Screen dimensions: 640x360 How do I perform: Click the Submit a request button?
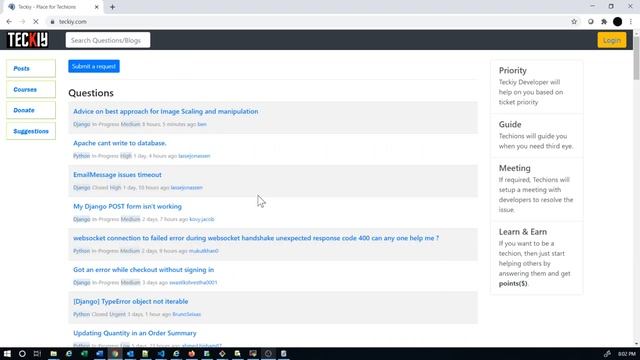pos(94,66)
